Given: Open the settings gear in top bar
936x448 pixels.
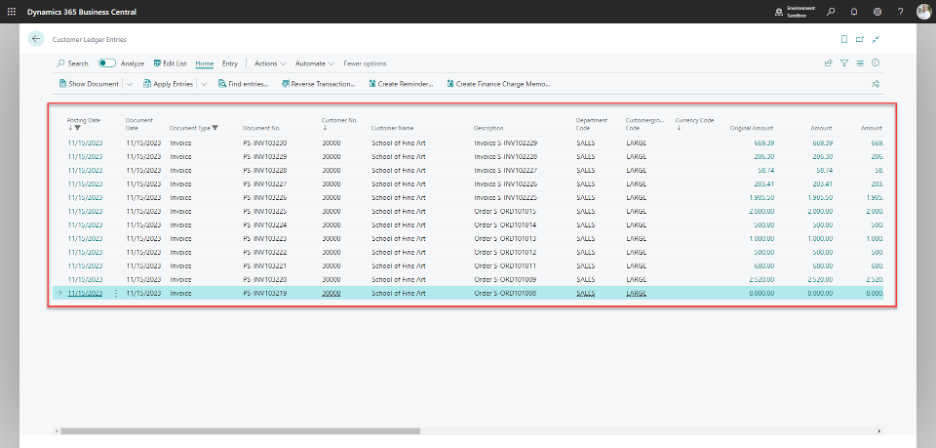Looking at the screenshot, I should 877,11.
